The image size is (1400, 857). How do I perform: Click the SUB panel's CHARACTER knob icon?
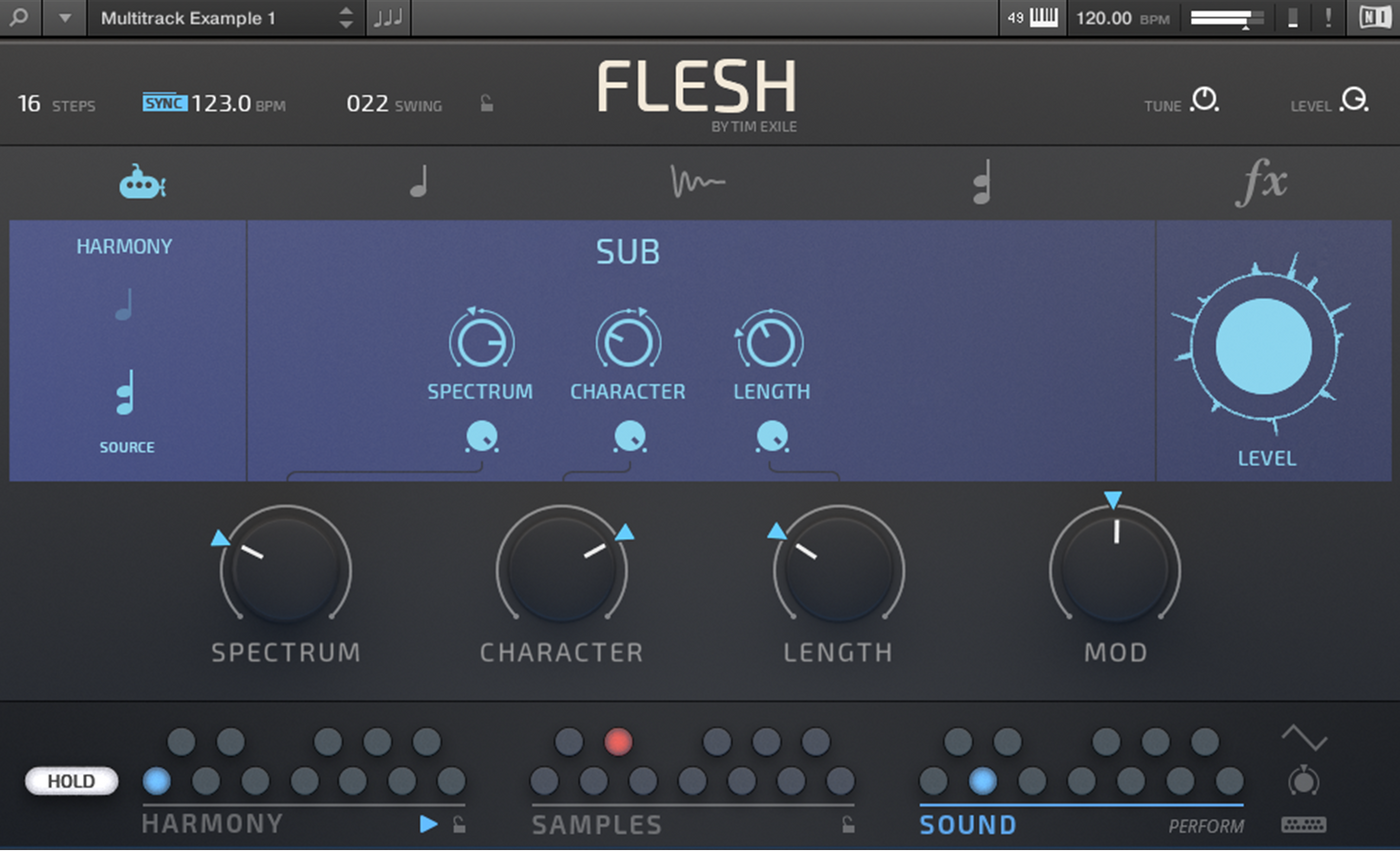[x=628, y=342]
